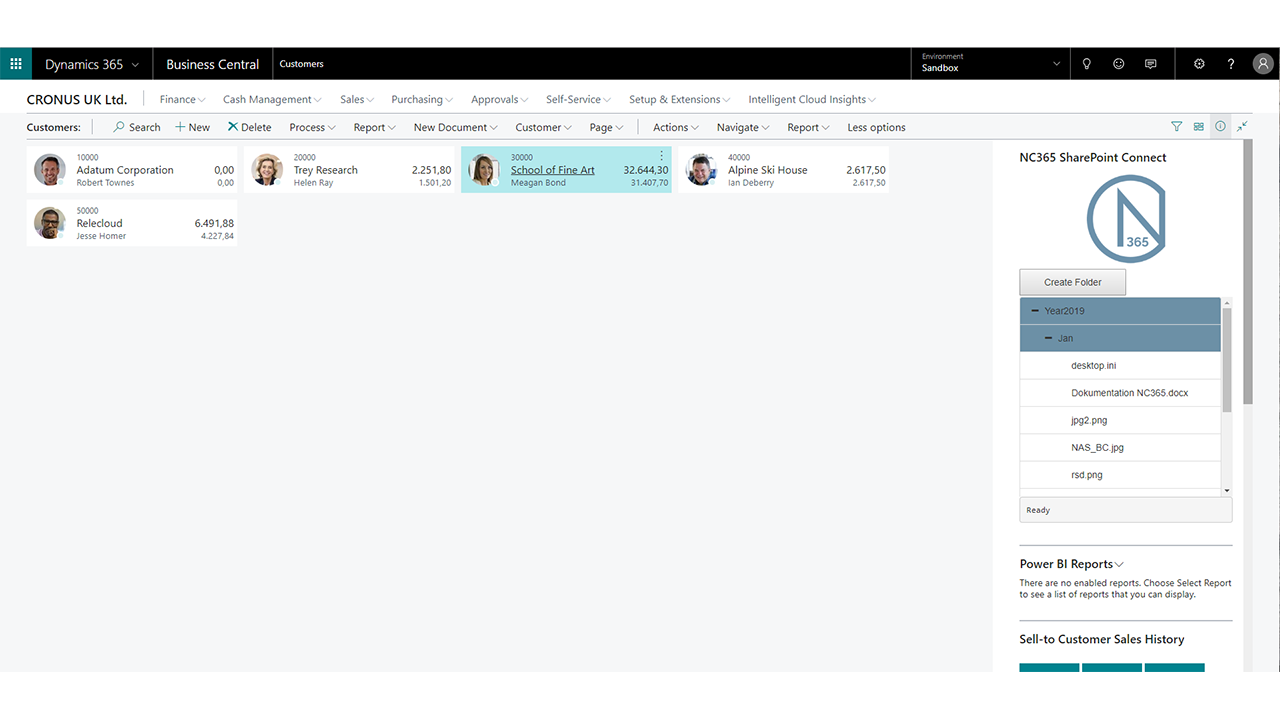Click the Ready status text
The height and width of the screenshot is (720, 1280).
1038,510
